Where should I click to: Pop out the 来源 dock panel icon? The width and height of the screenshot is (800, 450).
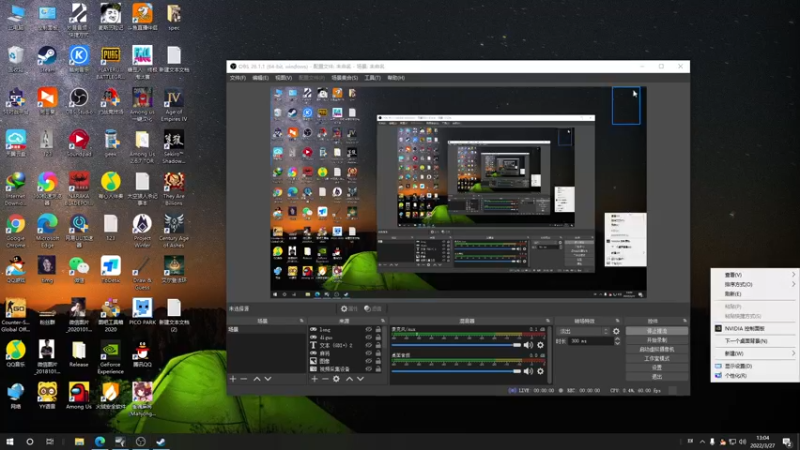pos(383,321)
